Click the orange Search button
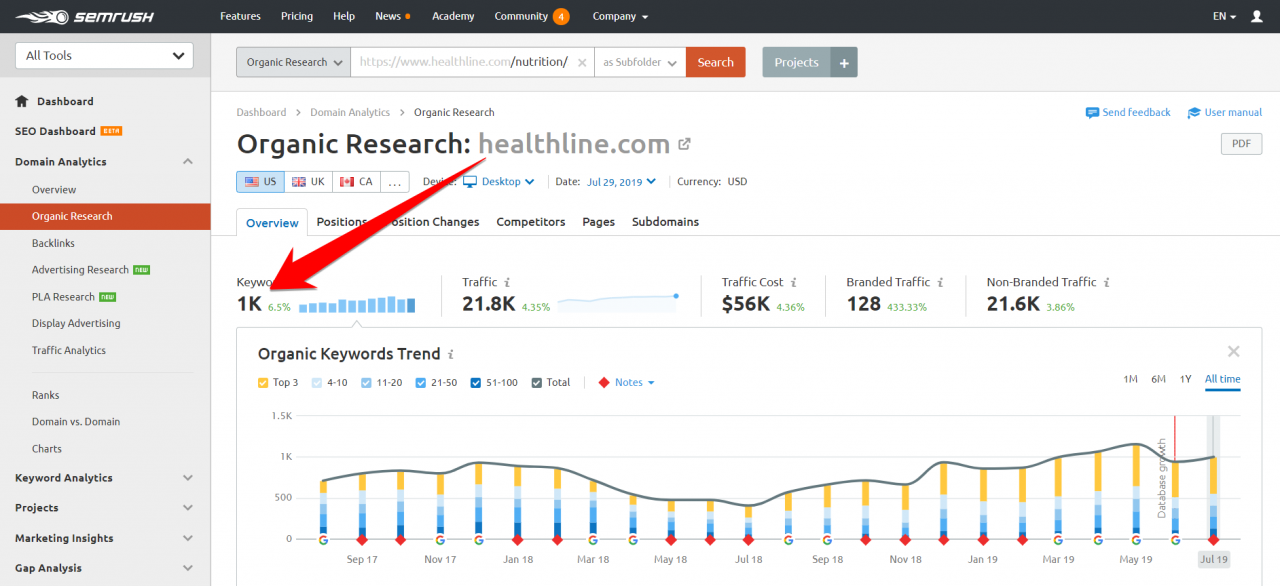 coord(715,62)
